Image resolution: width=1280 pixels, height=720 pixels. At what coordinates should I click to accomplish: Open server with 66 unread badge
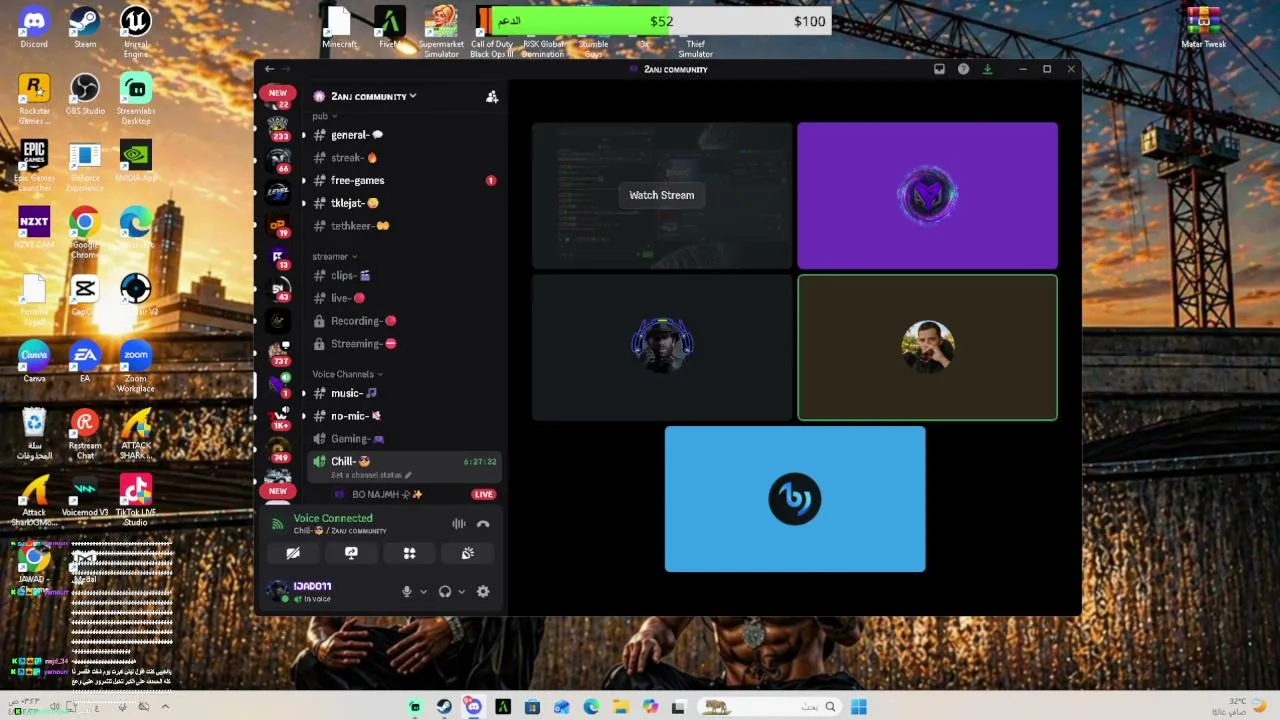pos(278,160)
